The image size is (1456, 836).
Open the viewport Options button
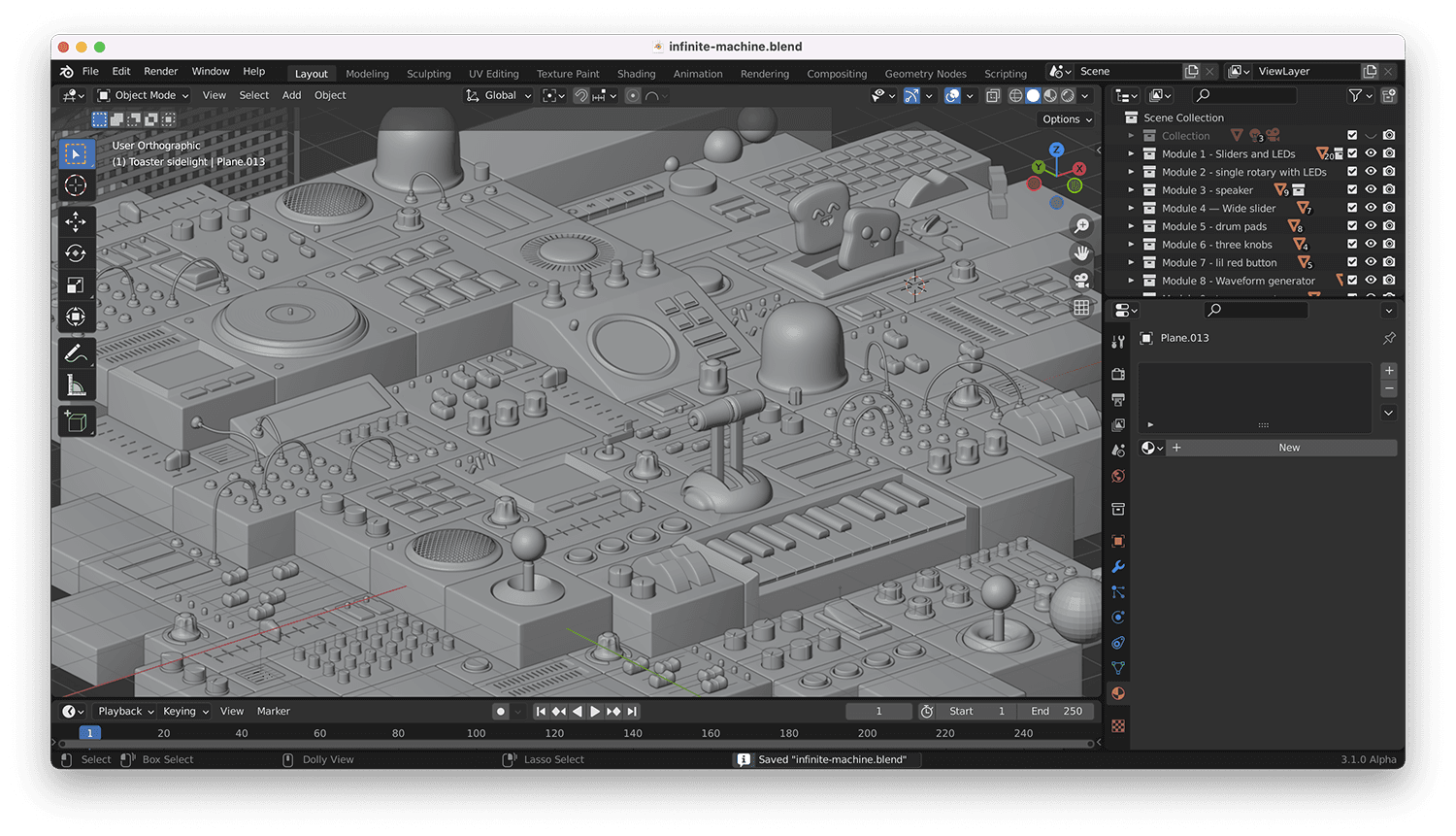click(x=1065, y=118)
